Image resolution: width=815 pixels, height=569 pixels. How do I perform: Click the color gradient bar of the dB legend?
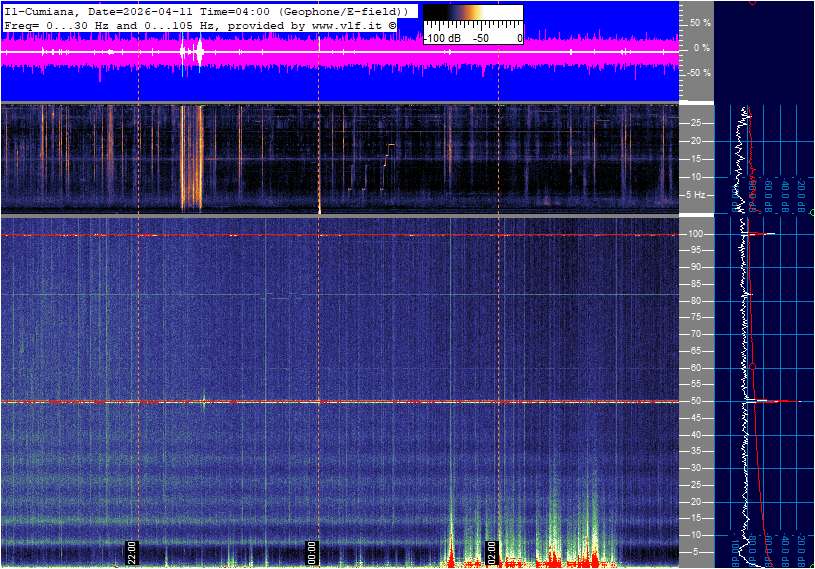point(473,12)
